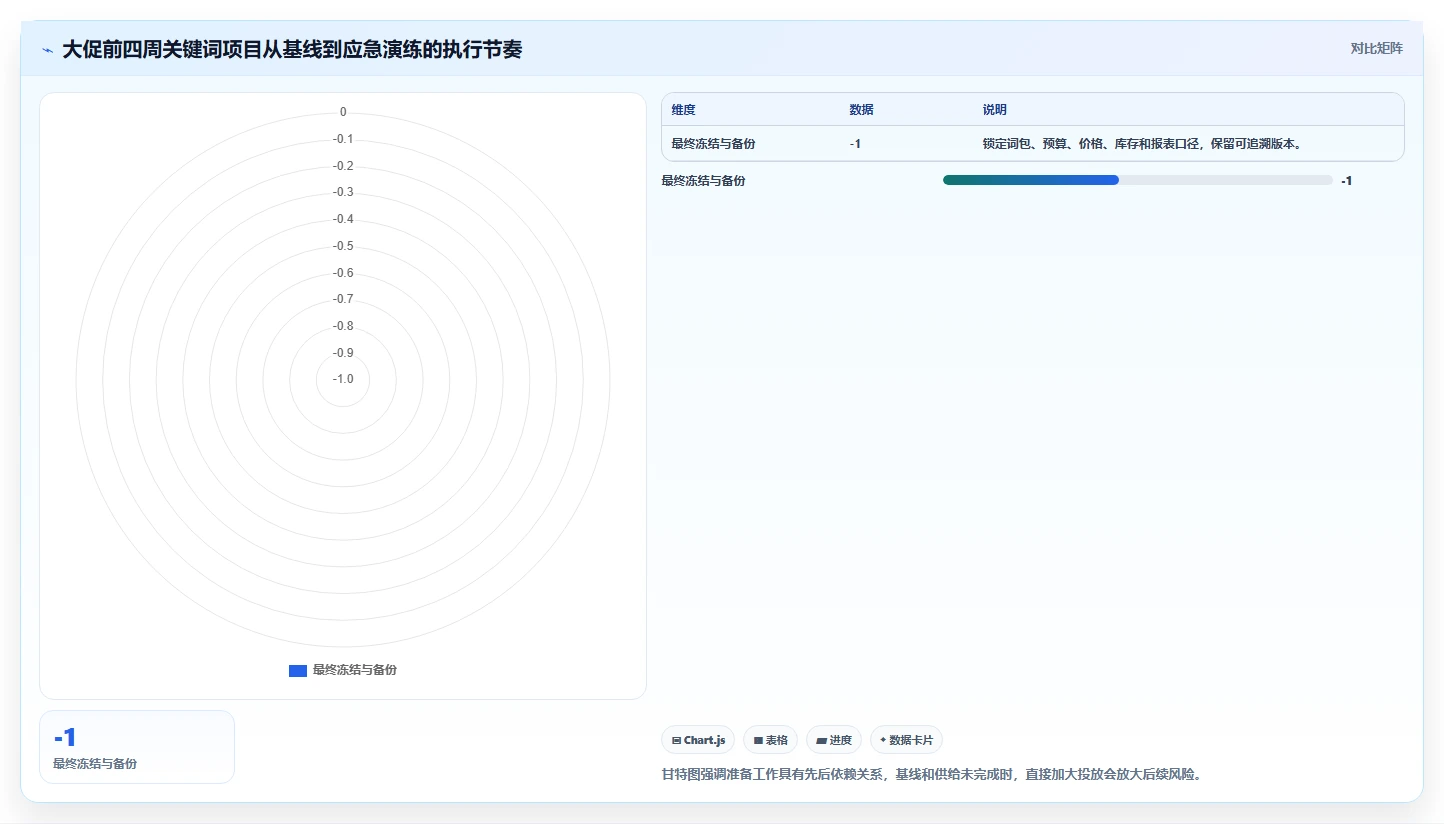
Task: Click the radar chart -1.0 center label
Action: 343,379
